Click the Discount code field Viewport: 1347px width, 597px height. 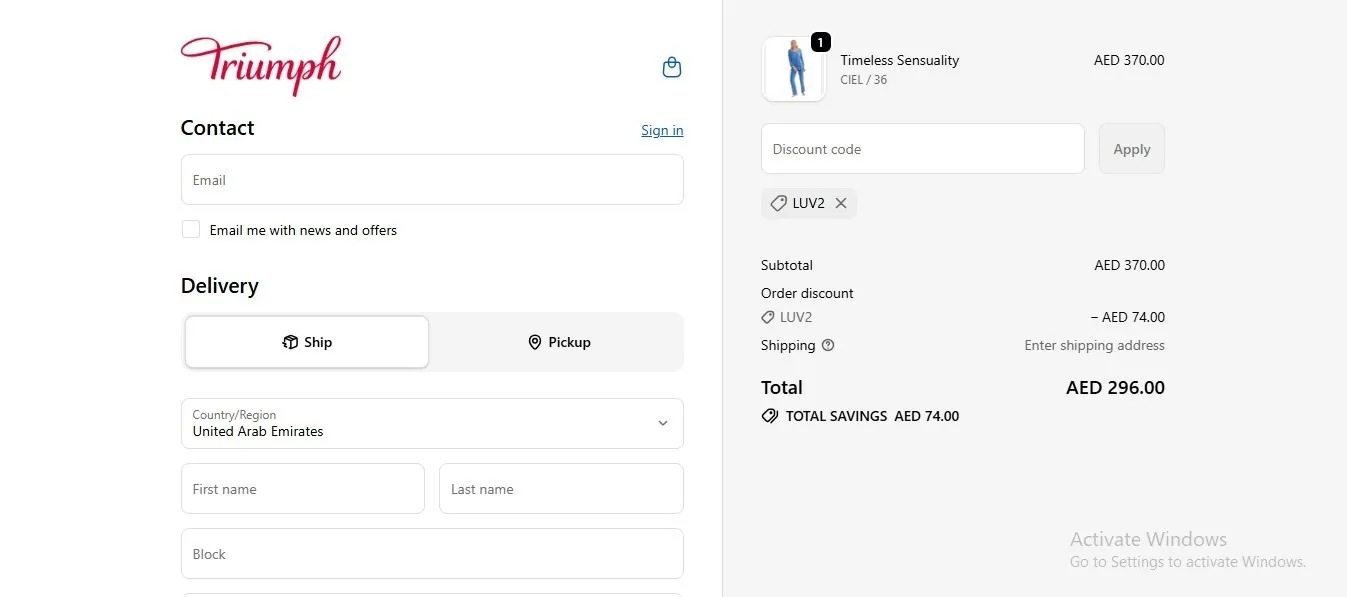[923, 149]
